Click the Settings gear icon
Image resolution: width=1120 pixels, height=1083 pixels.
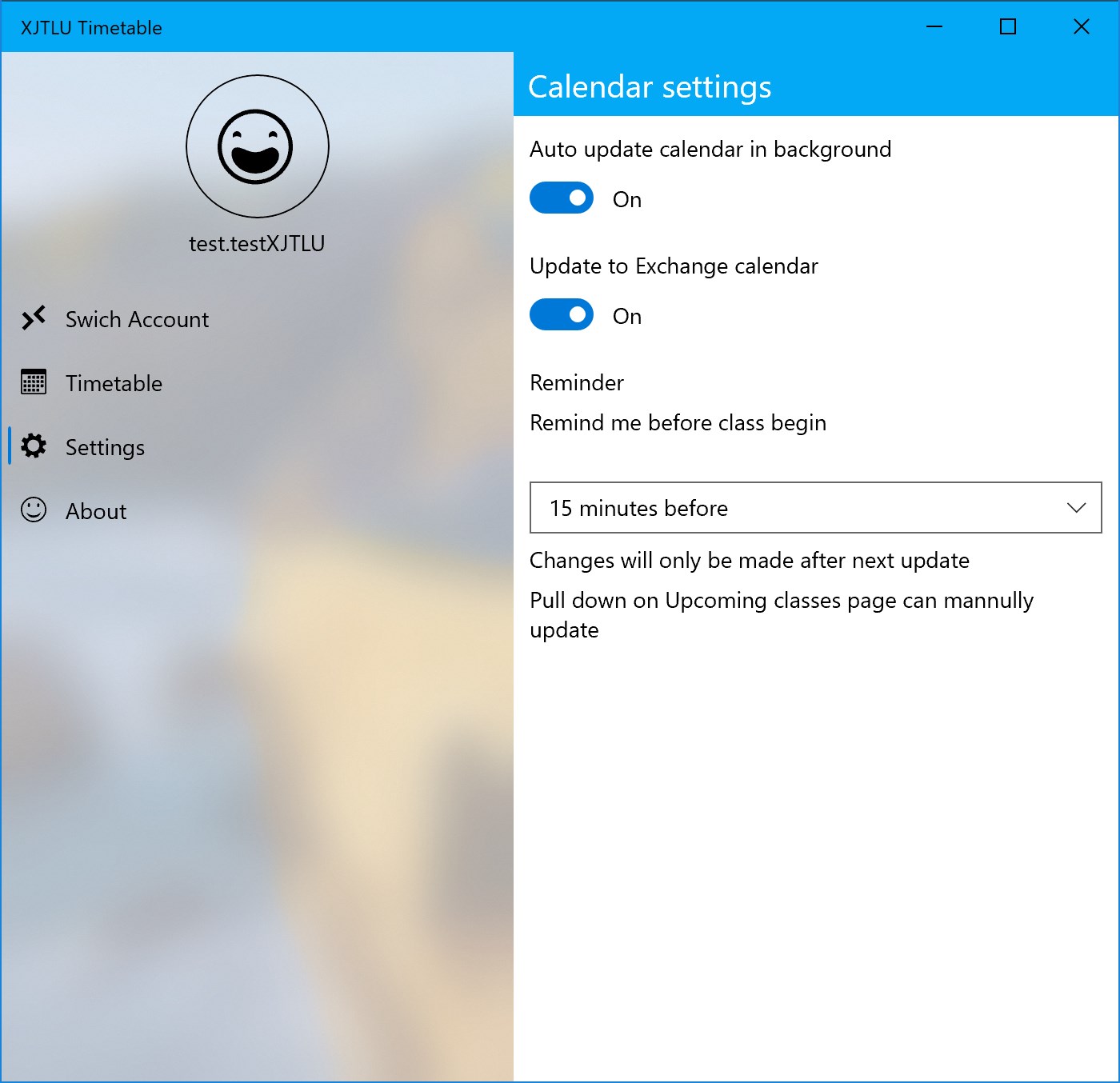(34, 446)
